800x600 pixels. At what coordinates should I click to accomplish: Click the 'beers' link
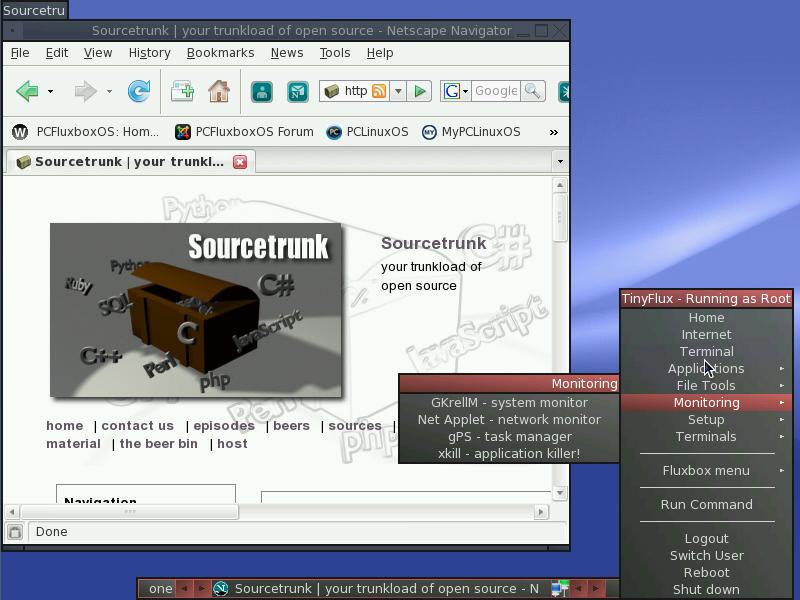291,426
